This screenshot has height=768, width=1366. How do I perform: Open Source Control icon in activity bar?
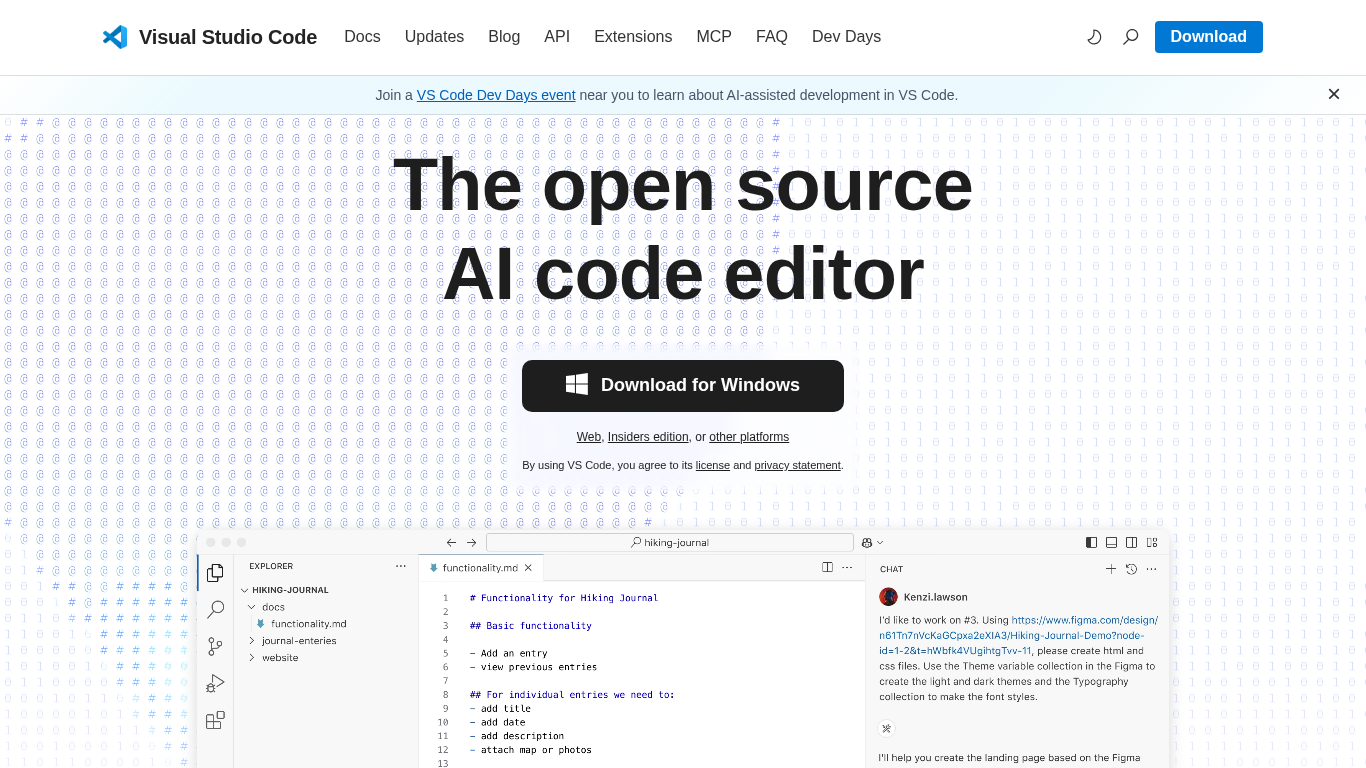point(215,647)
